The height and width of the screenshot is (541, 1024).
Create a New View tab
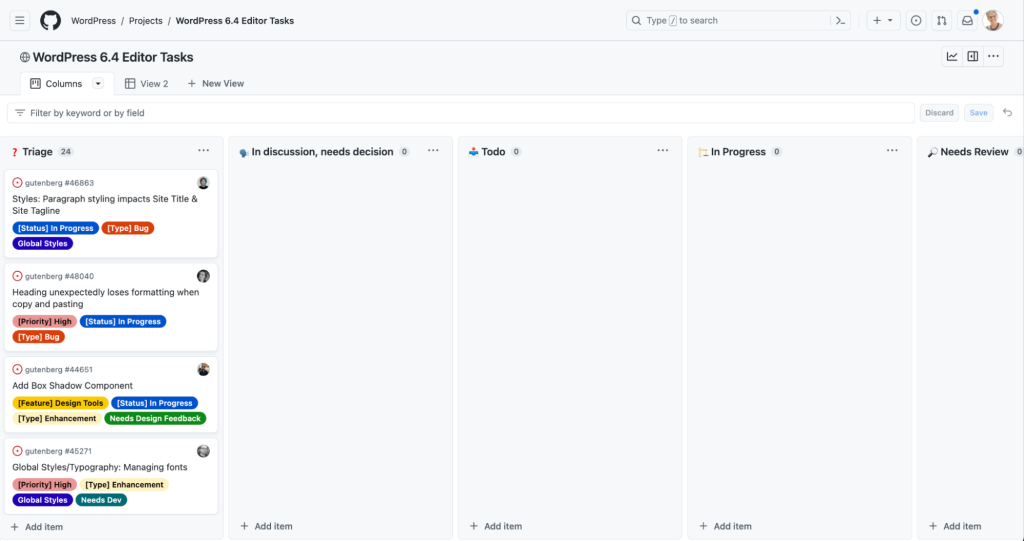(216, 84)
